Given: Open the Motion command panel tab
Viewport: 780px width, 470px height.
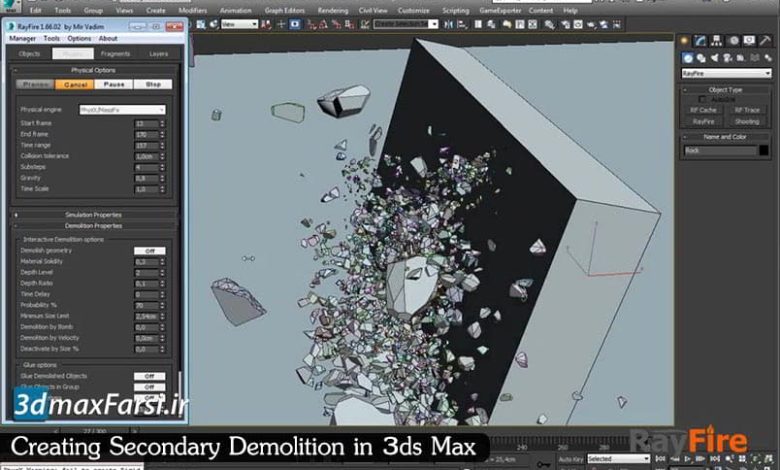Looking at the screenshot, I should 733,41.
